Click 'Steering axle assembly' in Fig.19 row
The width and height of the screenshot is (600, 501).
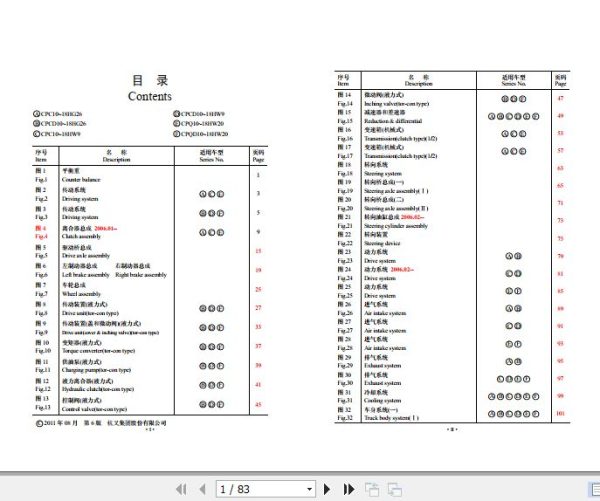pos(396,191)
